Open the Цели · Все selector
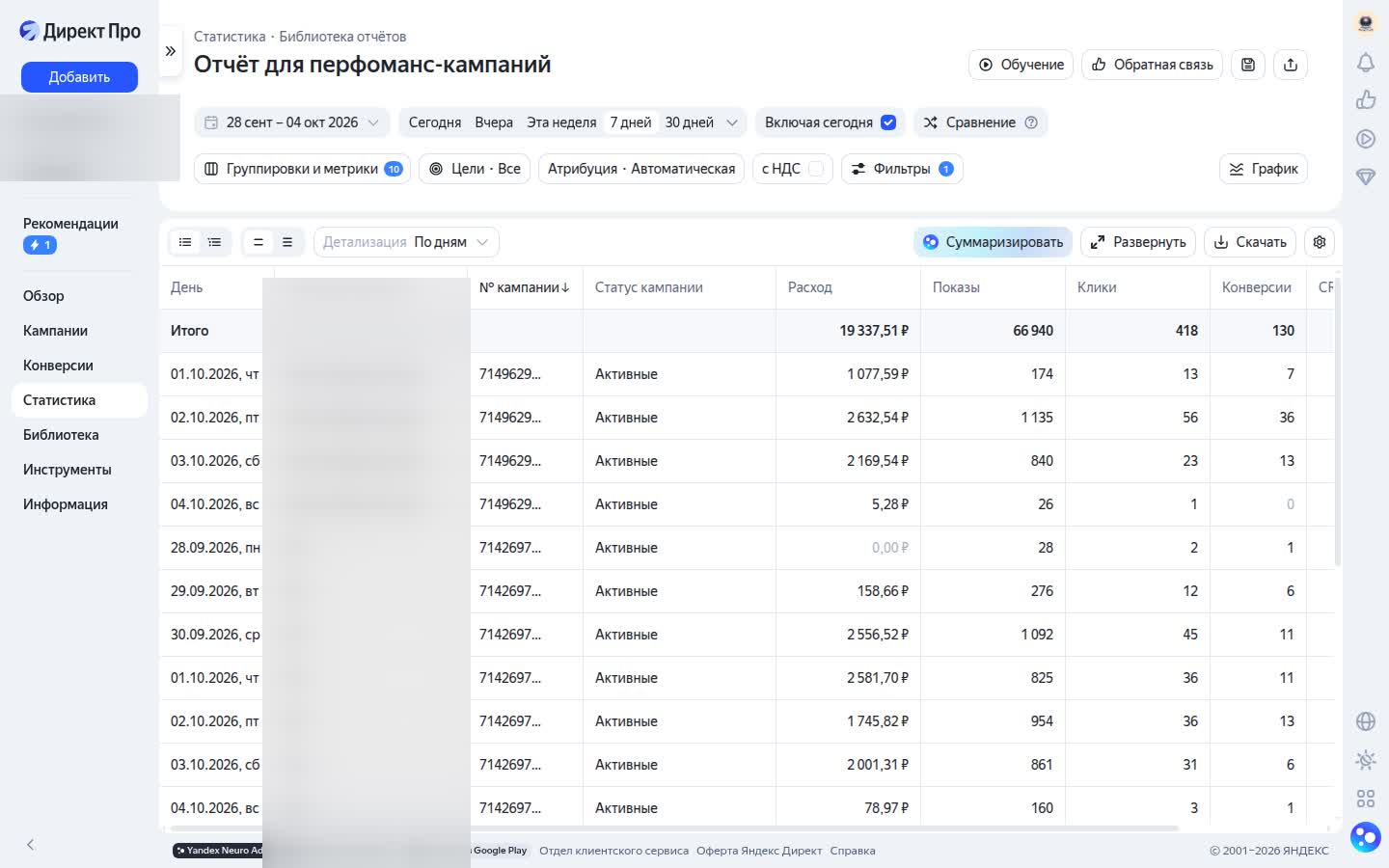 (x=475, y=169)
